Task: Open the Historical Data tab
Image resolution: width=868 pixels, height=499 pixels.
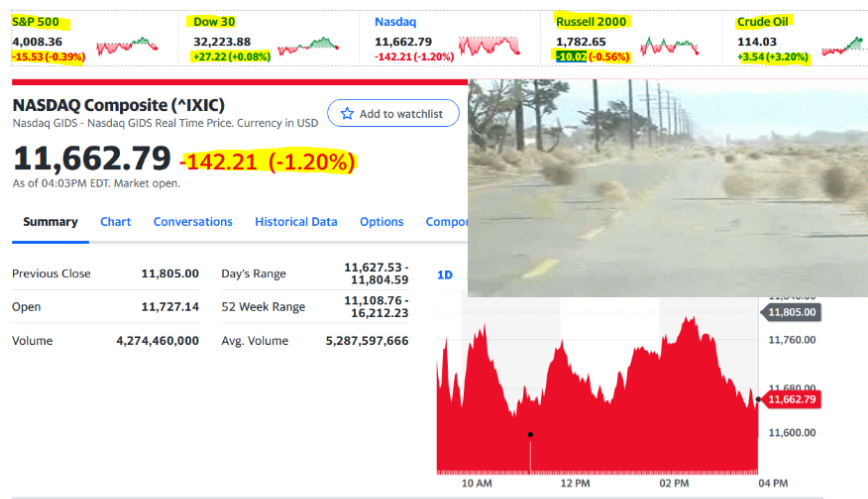Action: [296, 222]
